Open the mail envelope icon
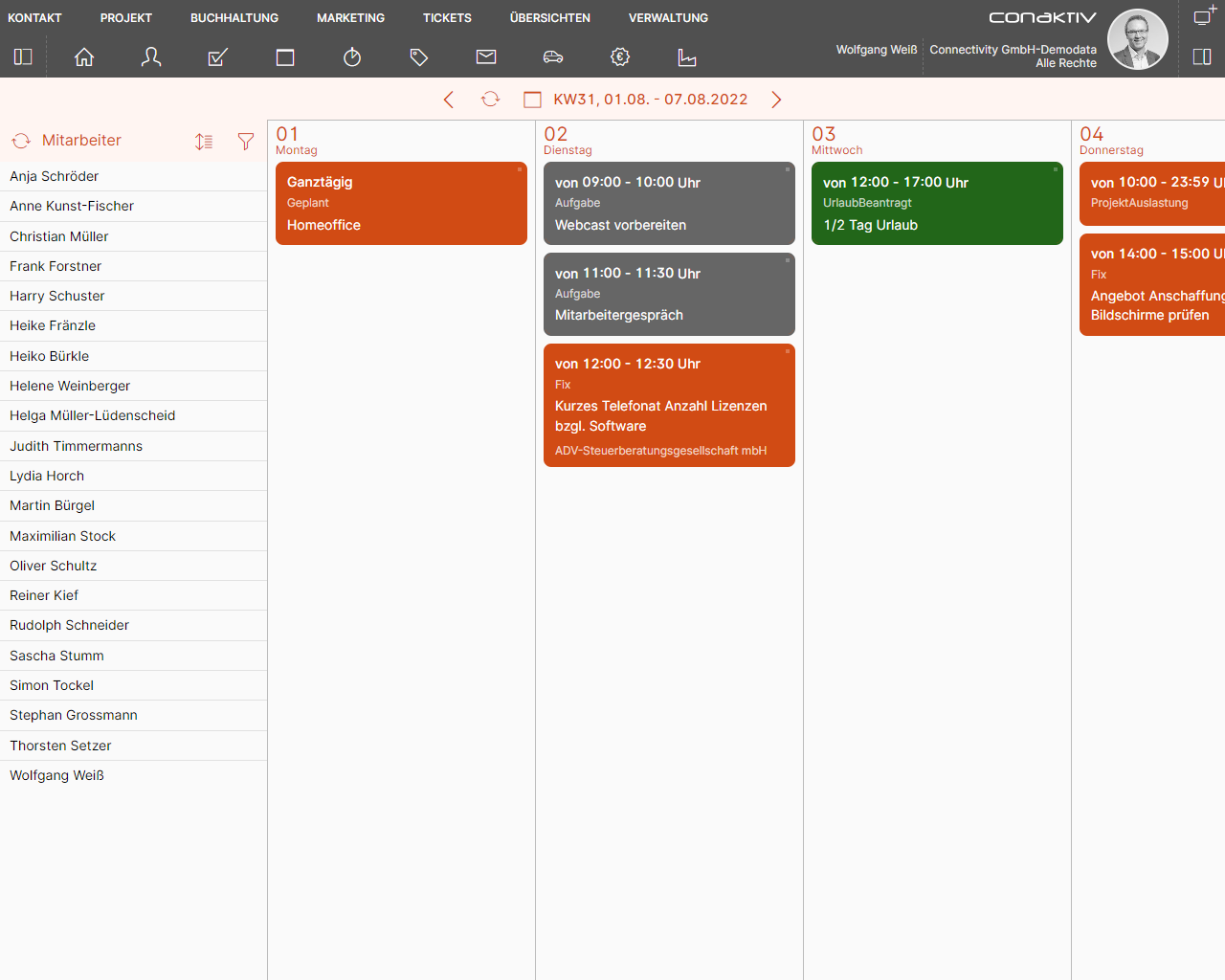1225x980 pixels. coord(486,57)
